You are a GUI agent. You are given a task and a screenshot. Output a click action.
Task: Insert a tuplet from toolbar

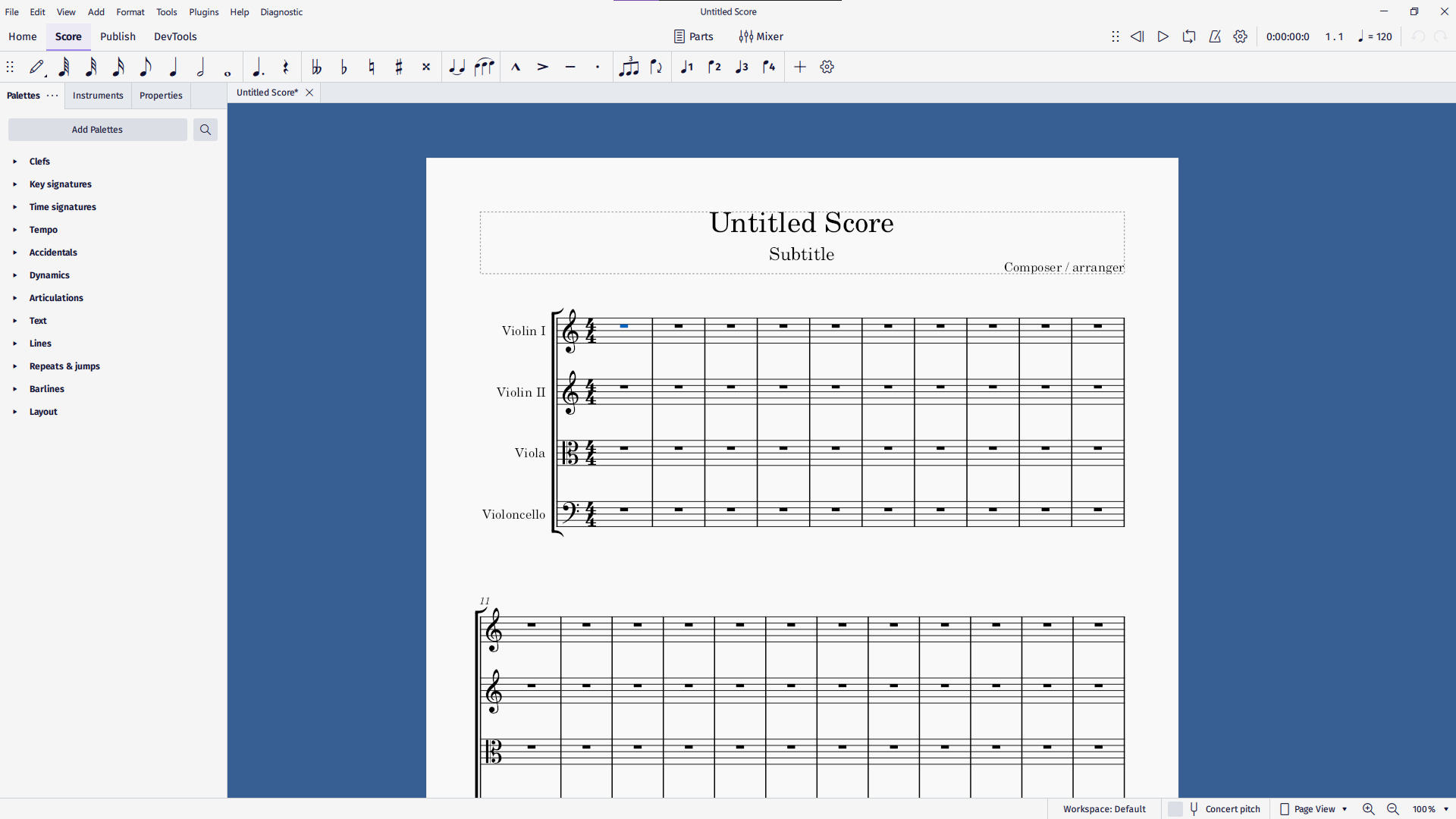629,67
